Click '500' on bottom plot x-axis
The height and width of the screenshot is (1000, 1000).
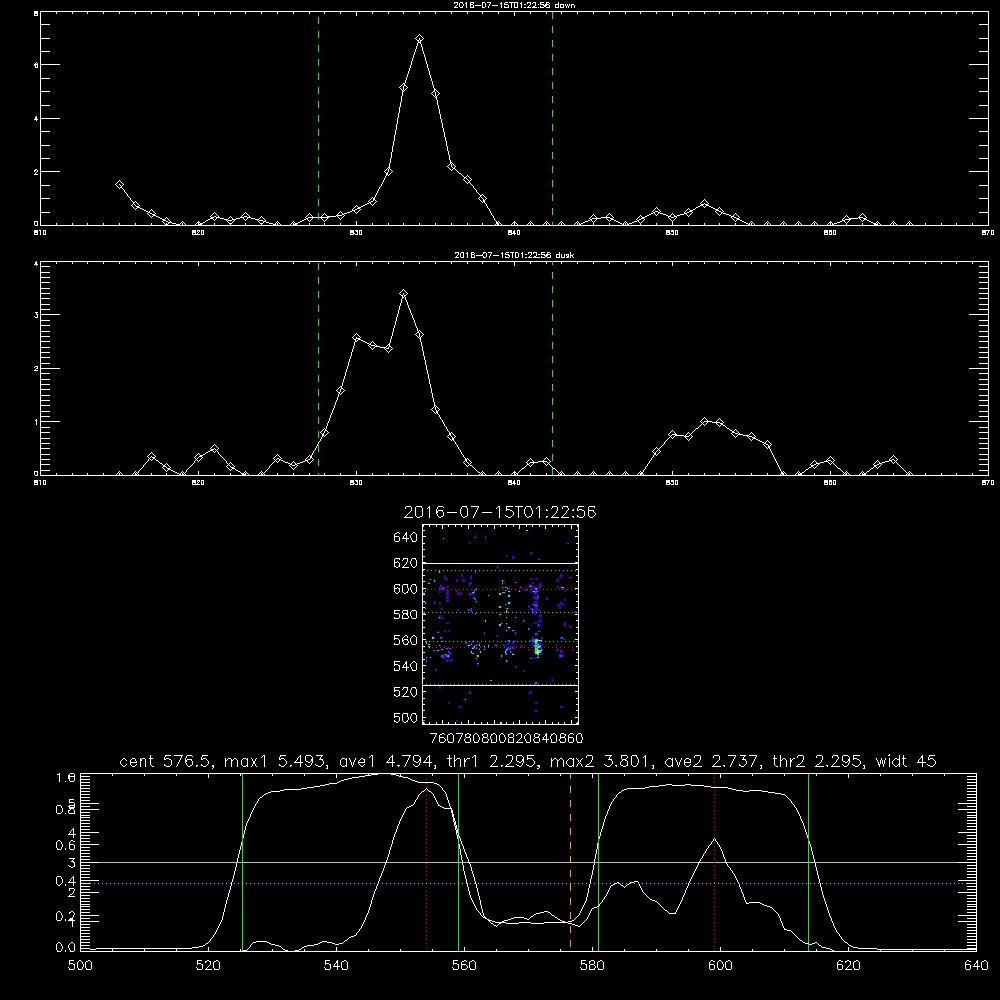pyautogui.click(x=80, y=966)
